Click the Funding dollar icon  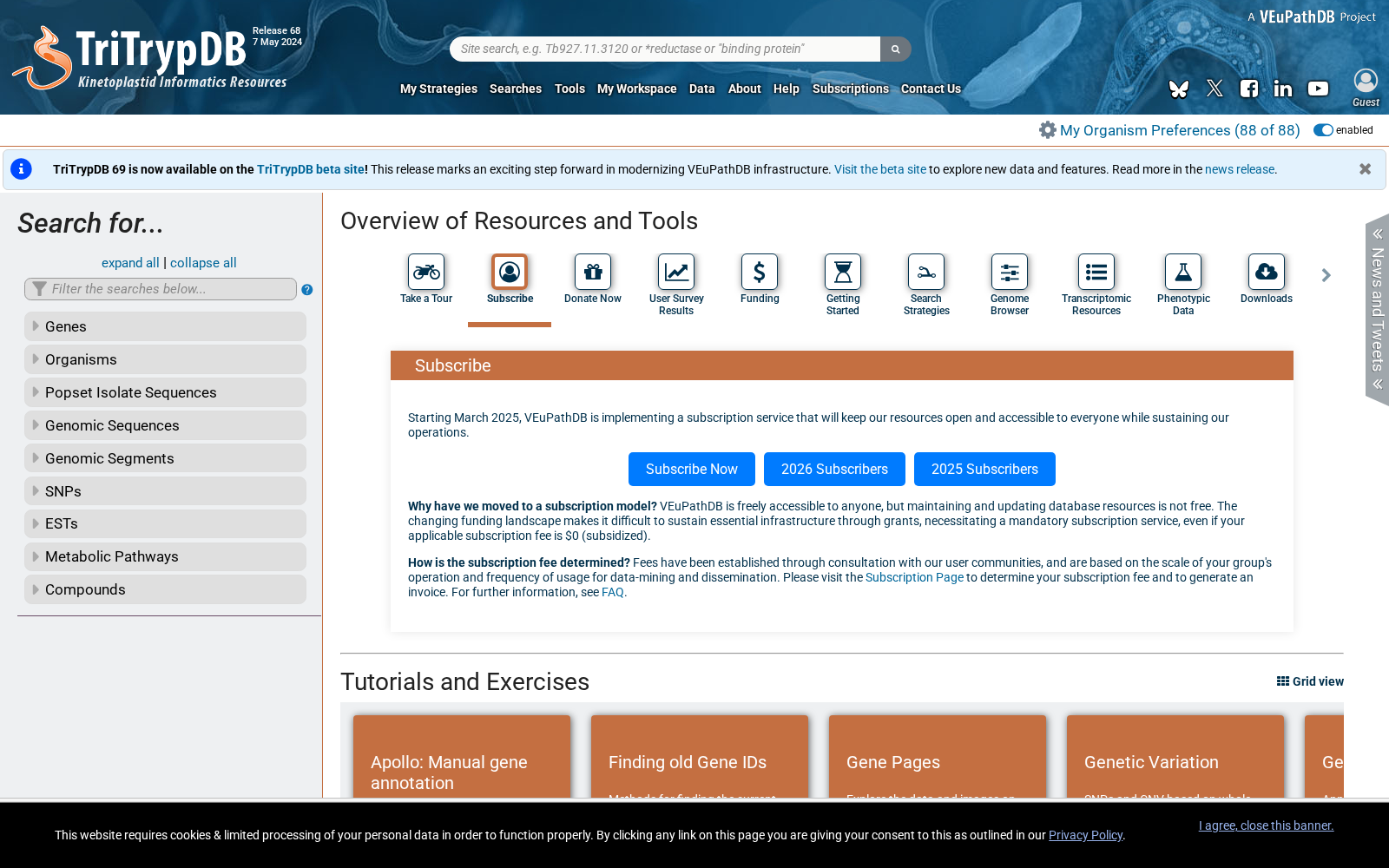pyautogui.click(x=760, y=272)
